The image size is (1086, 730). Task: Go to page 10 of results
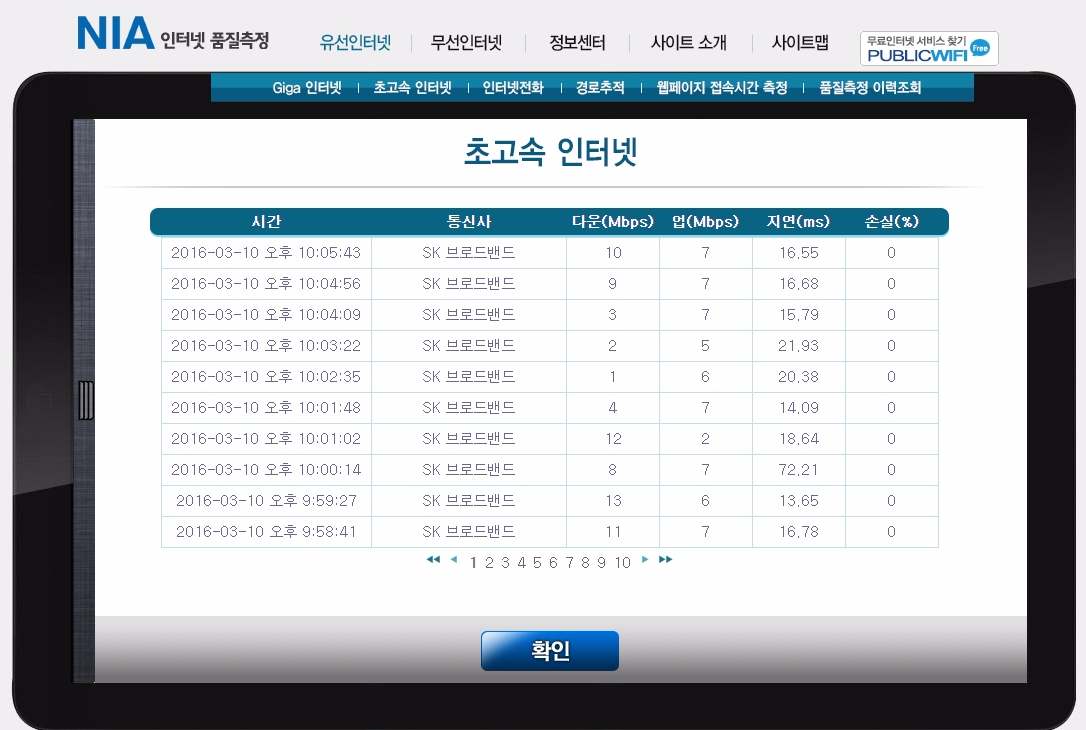(623, 562)
